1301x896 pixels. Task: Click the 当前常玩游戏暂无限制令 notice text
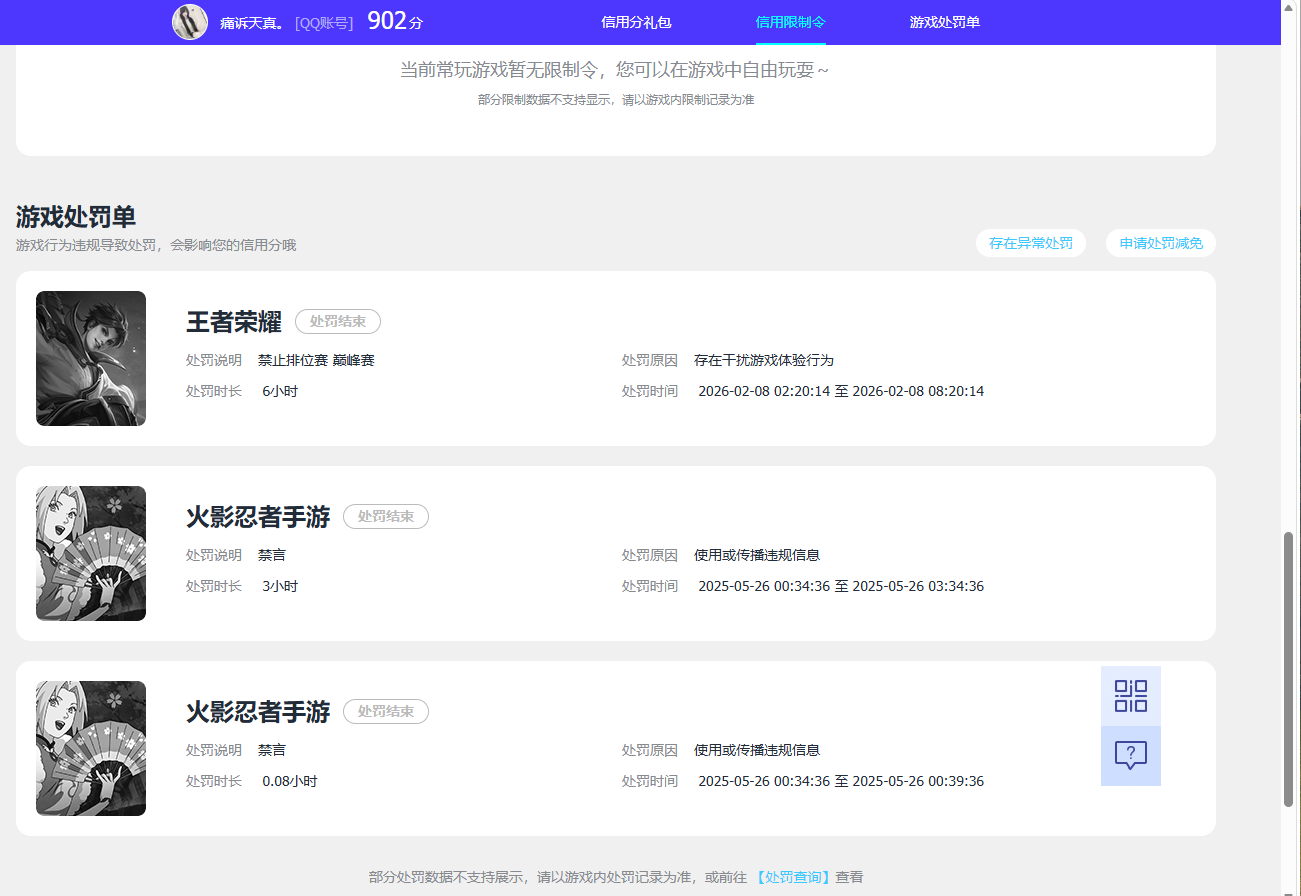pyautogui.click(x=615, y=70)
